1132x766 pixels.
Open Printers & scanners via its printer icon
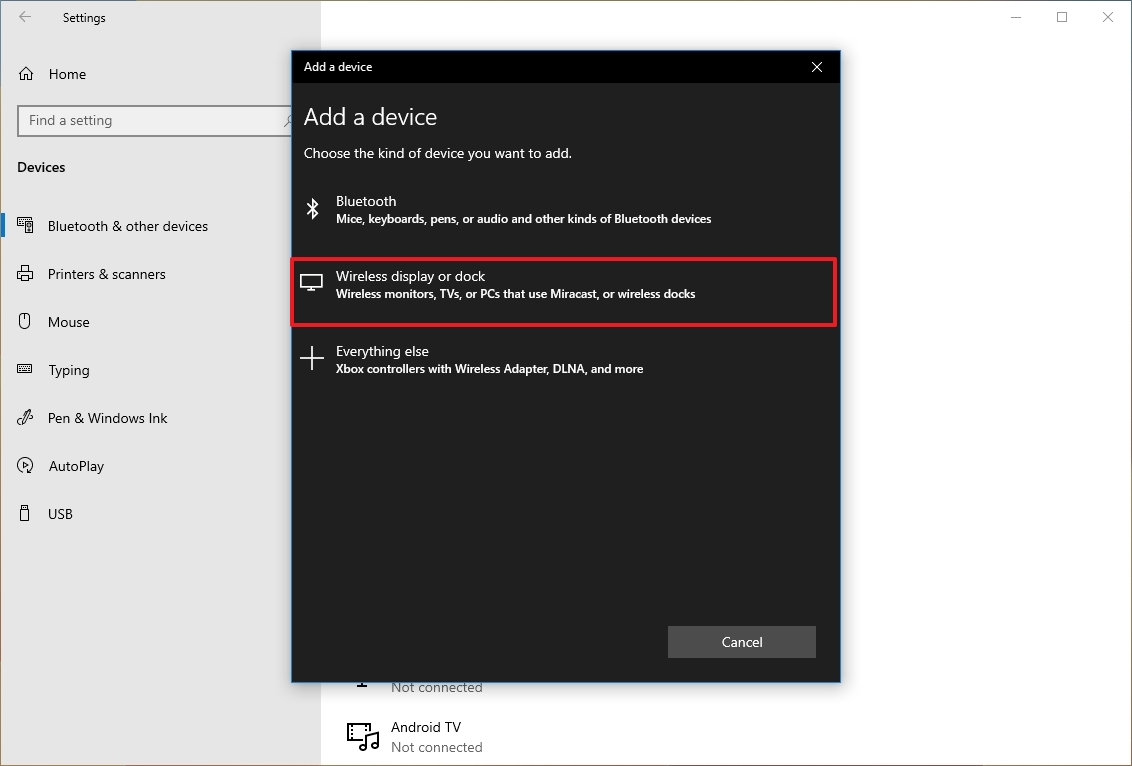(24, 273)
